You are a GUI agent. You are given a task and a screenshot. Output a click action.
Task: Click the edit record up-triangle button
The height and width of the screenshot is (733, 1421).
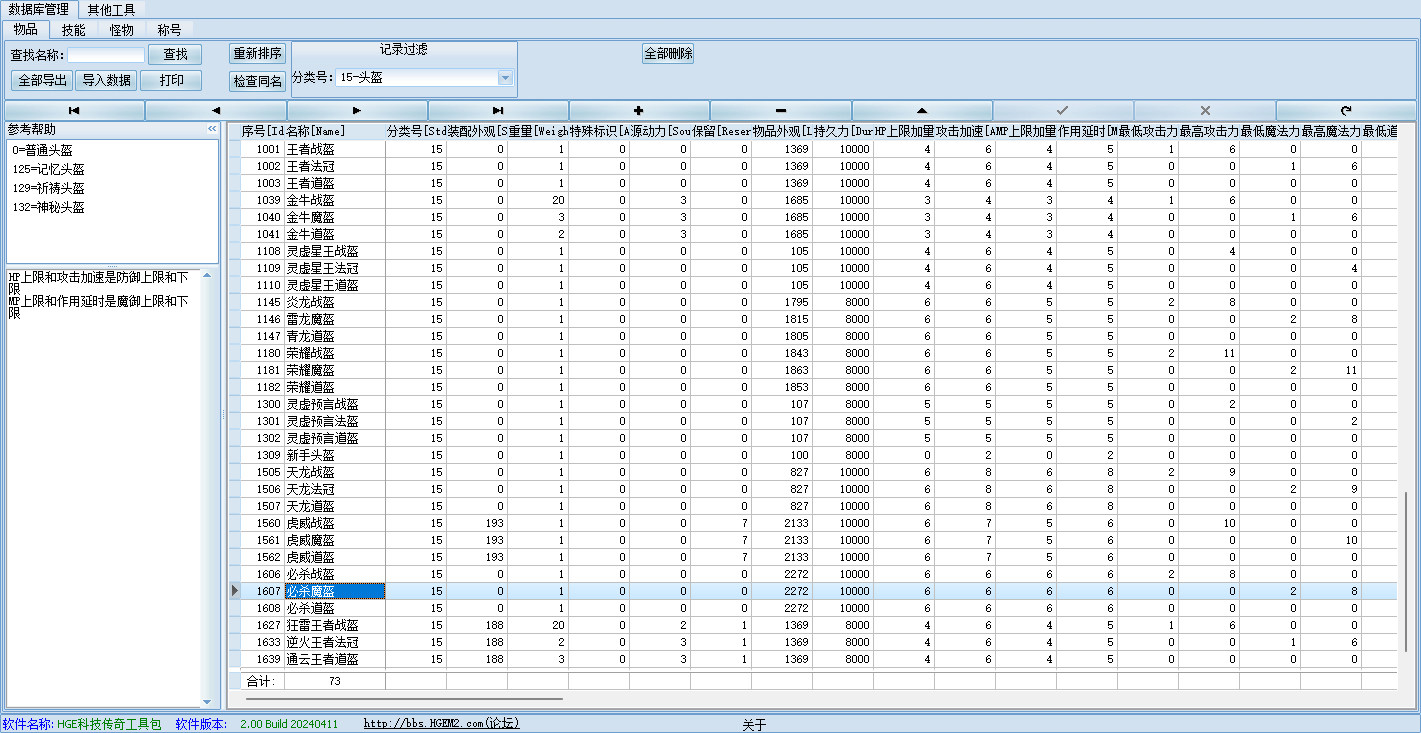(x=922, y=110)
